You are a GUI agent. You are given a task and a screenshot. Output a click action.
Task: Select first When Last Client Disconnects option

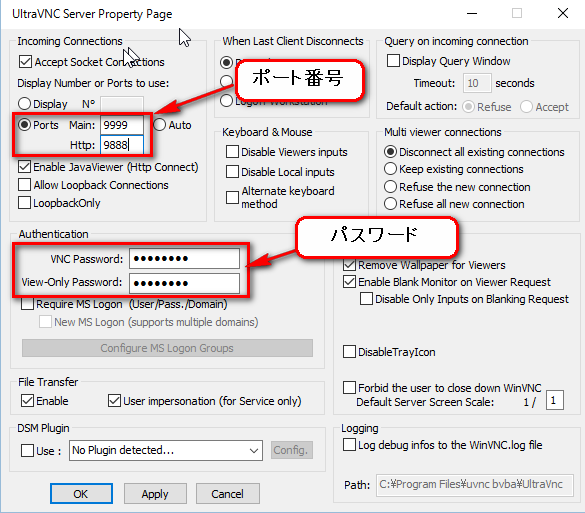[x=226, y=62]
